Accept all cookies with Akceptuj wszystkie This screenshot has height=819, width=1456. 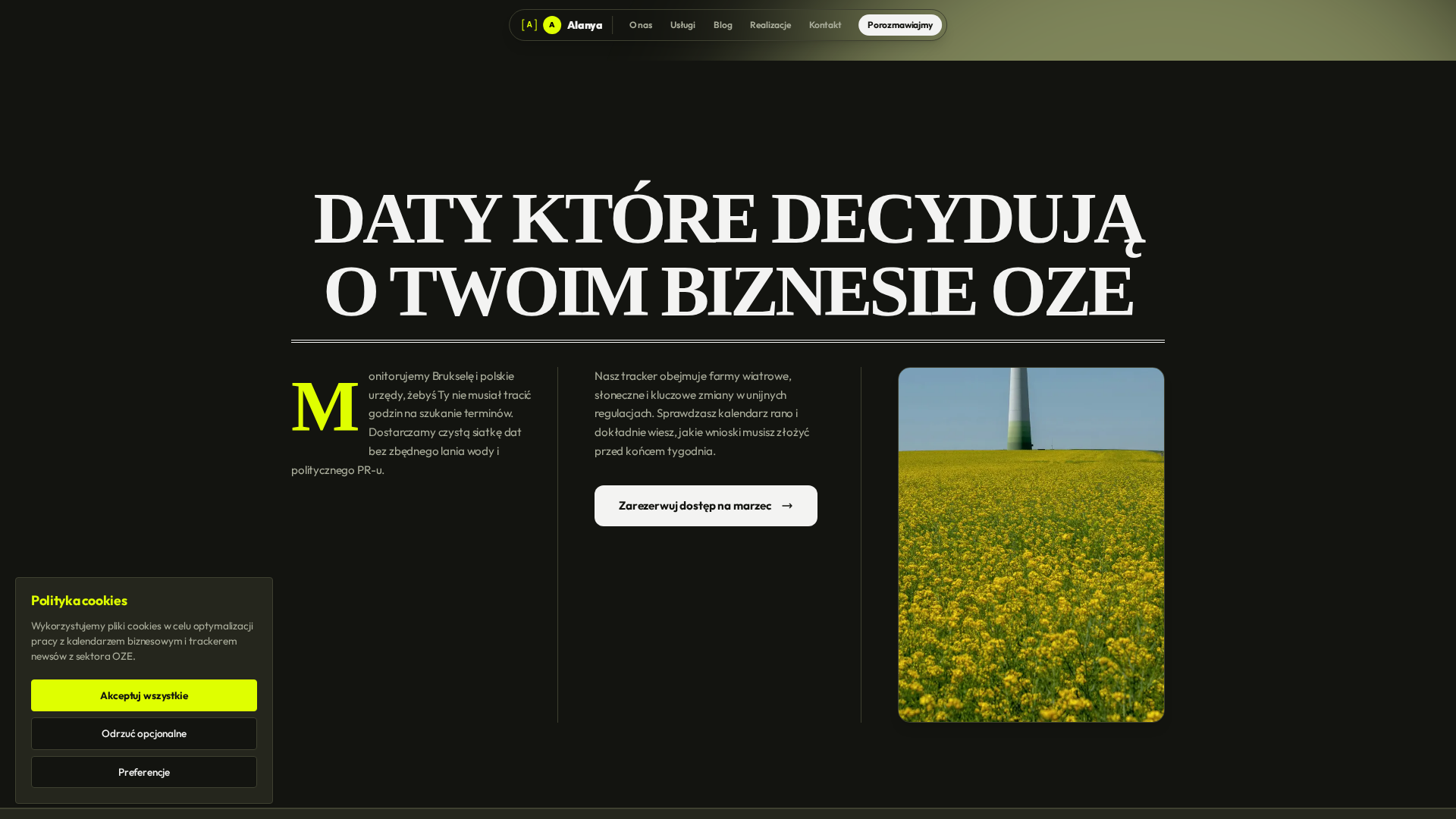(x=144, y=695)
